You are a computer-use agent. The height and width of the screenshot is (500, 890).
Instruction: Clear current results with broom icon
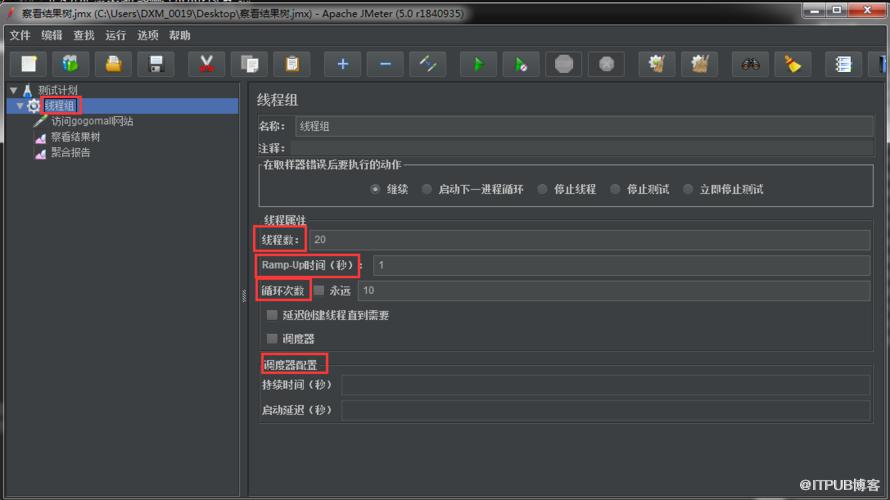(657, 64)
